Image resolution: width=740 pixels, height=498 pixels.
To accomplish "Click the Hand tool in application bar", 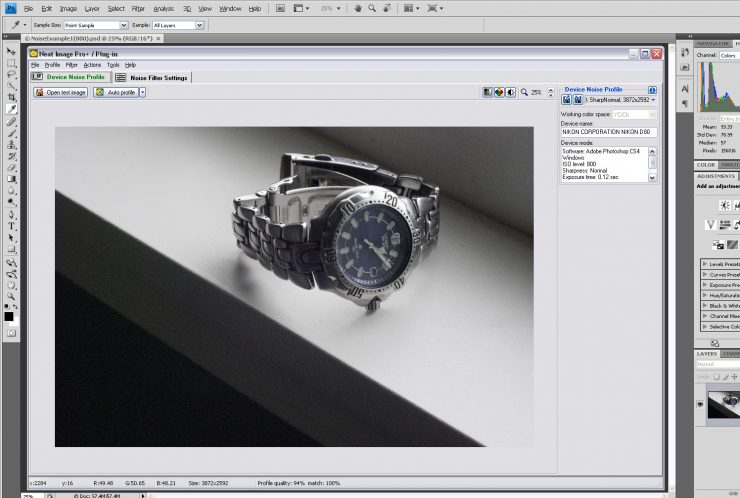I will coord(358,8).
